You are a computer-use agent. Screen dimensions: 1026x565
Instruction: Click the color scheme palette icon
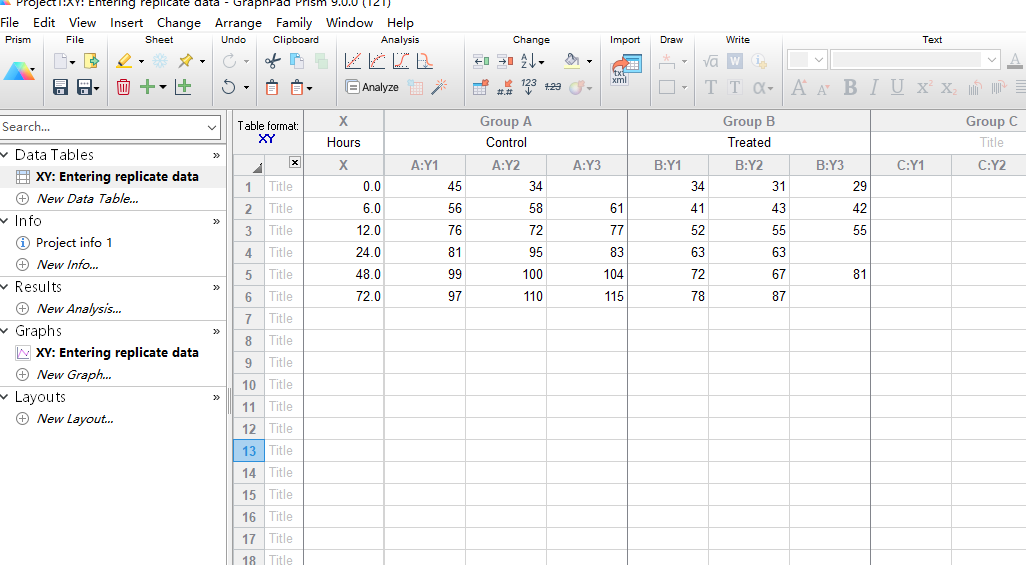coord(576,87)
